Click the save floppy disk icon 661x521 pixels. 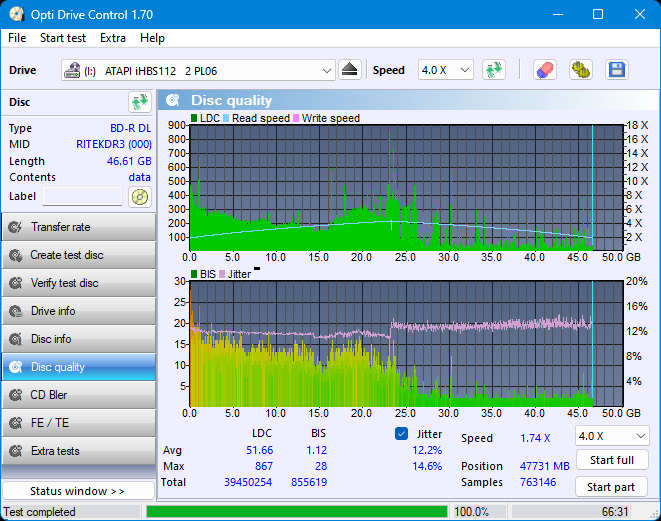[x=617, y=70]
